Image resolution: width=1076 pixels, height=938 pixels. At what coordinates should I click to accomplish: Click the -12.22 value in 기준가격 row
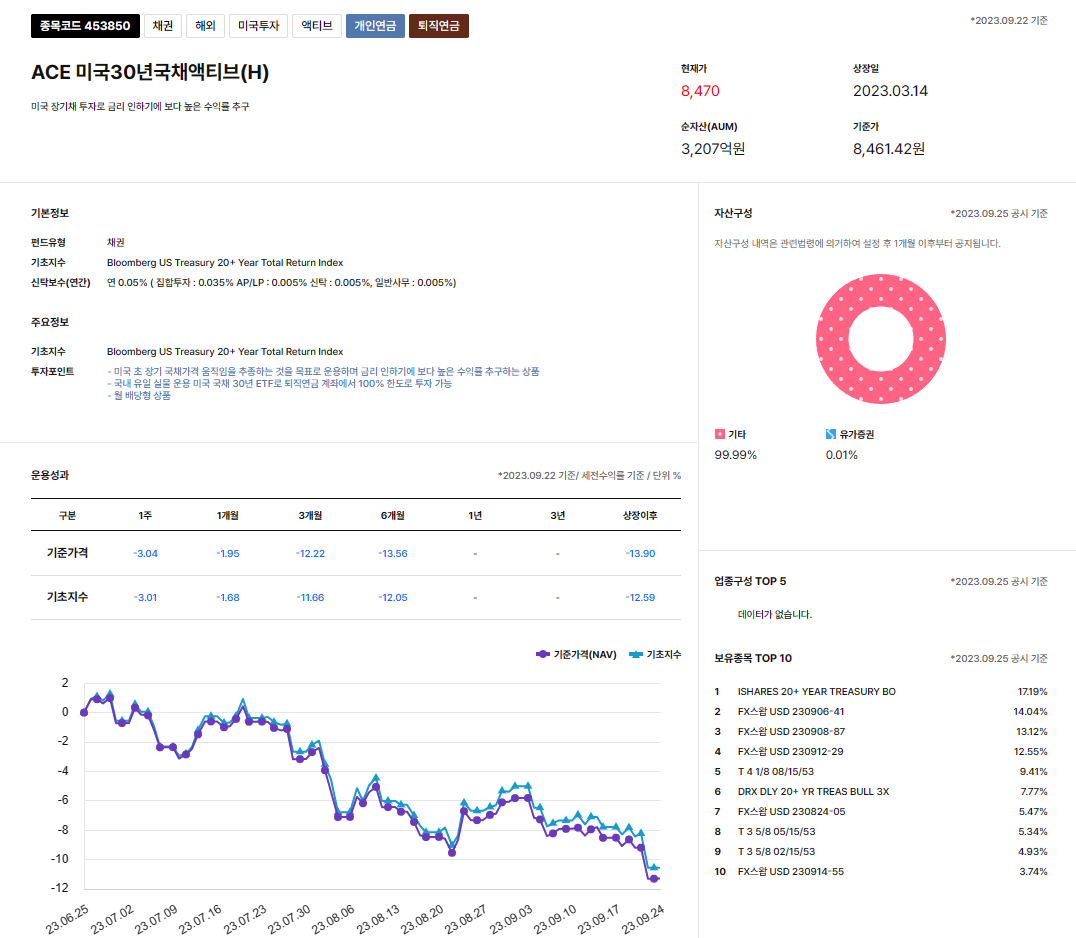310,554
